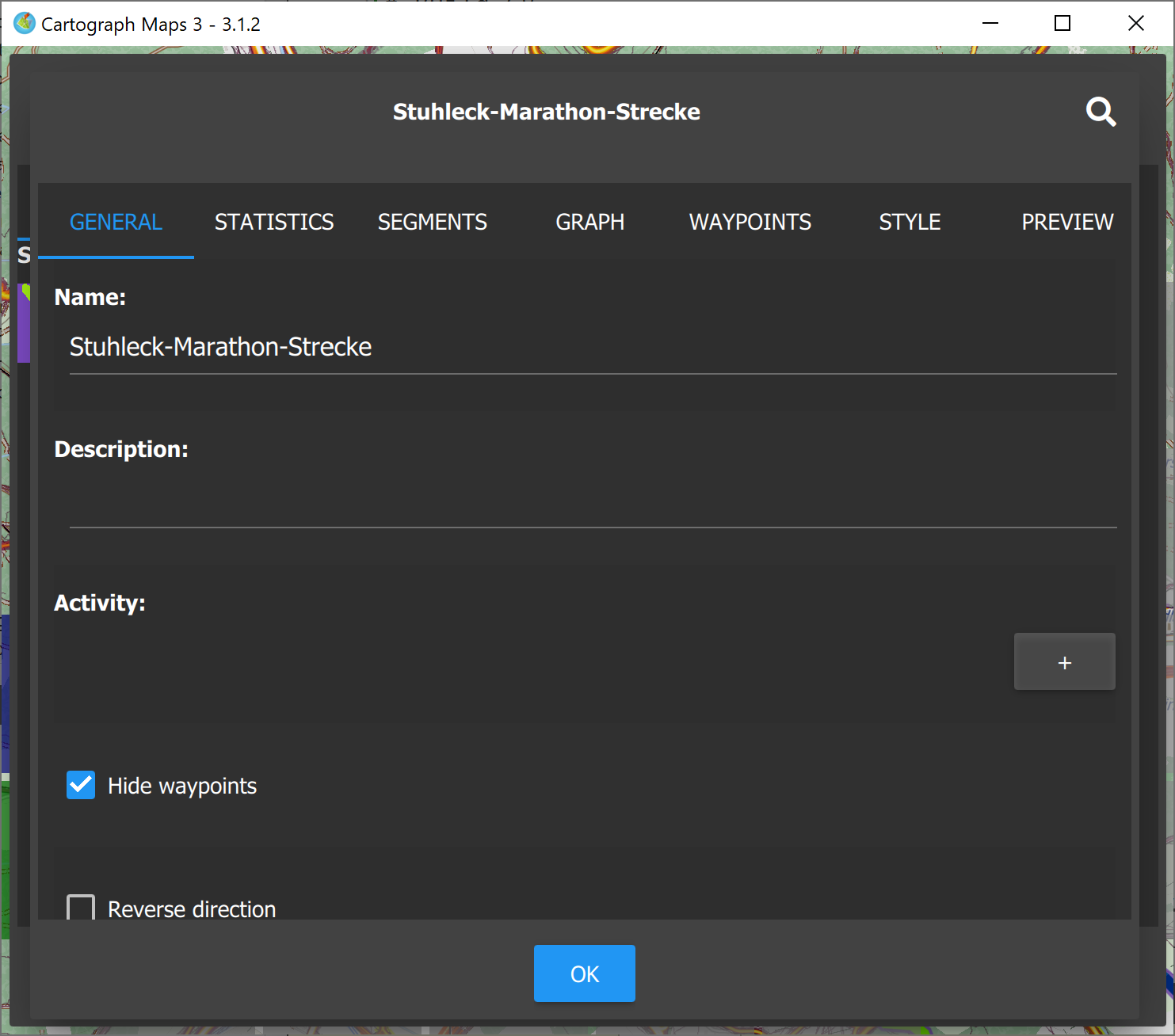Switch to the Statistics tab
1175x1036 pixels.
point(274,222)
